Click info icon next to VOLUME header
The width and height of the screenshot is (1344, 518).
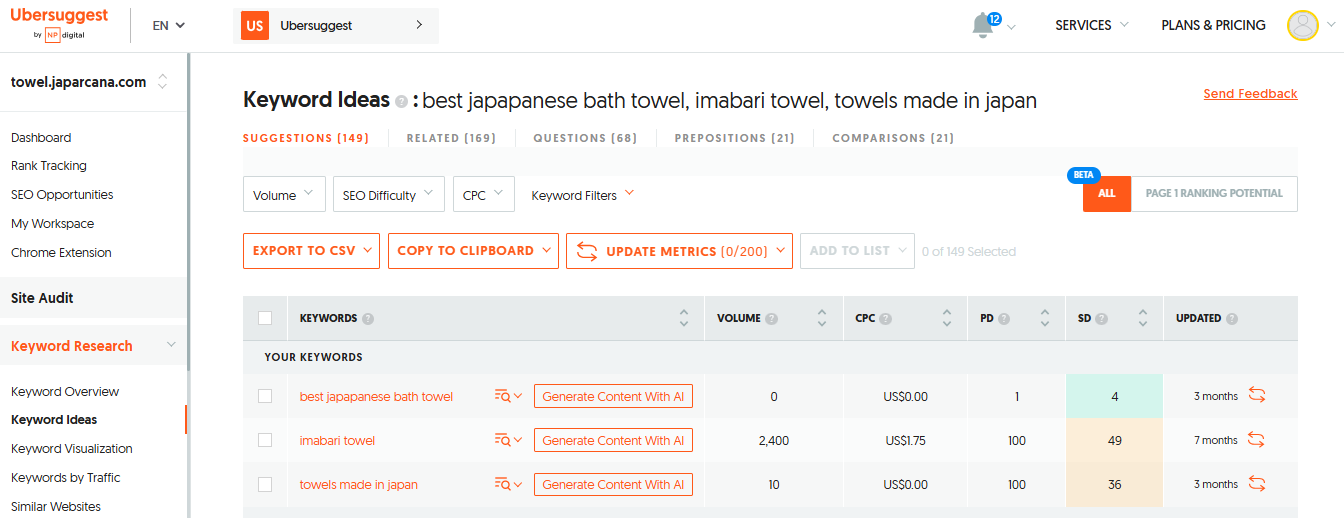[771, 319]
